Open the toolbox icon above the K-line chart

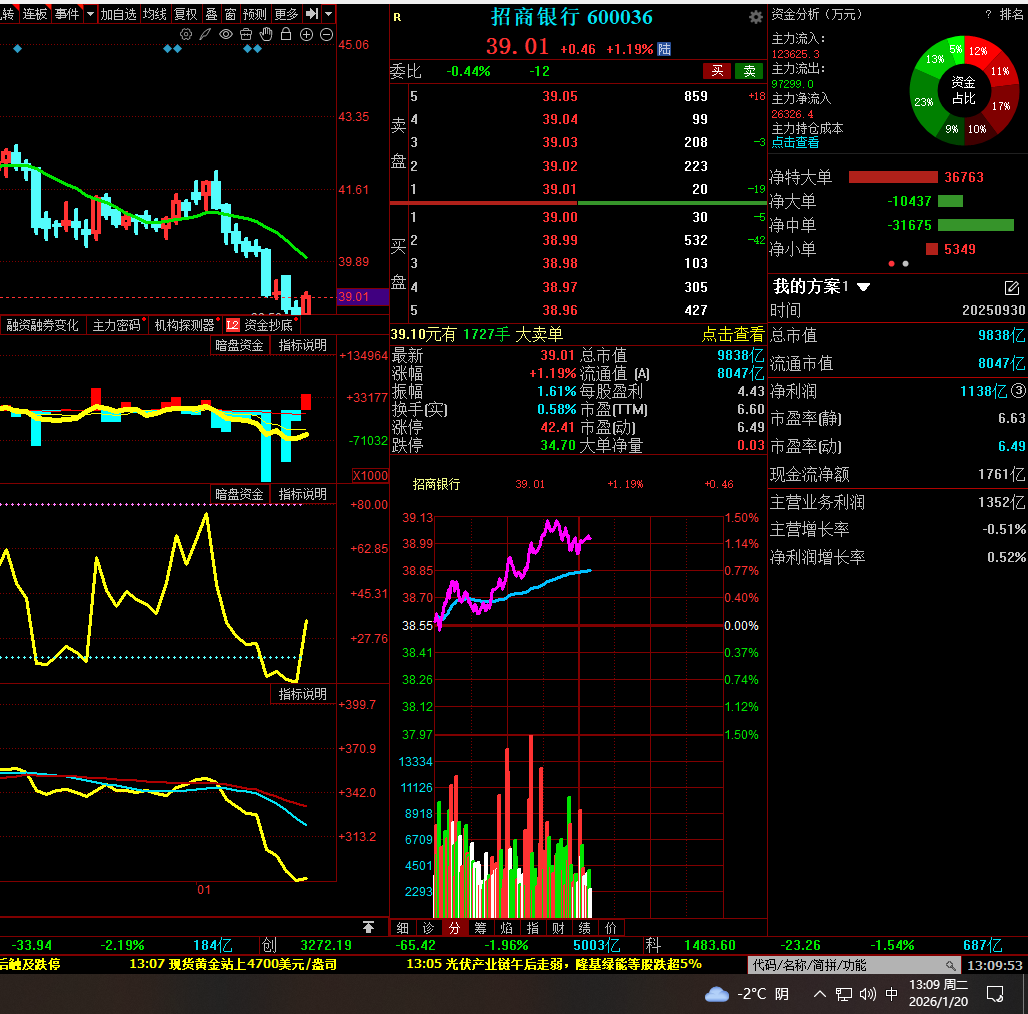click(246, 34)
